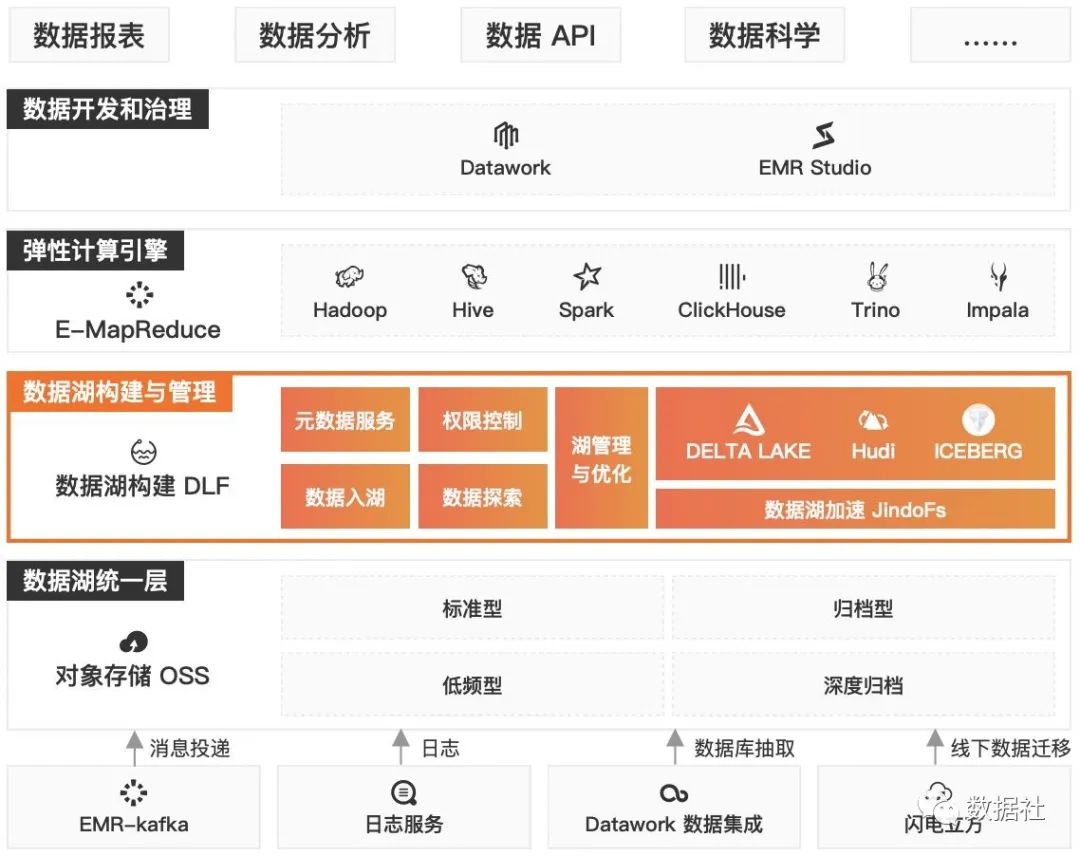Open the 元数据服务 tile
The height and width of the screenshot is (856, 1080).
point(345,419)
